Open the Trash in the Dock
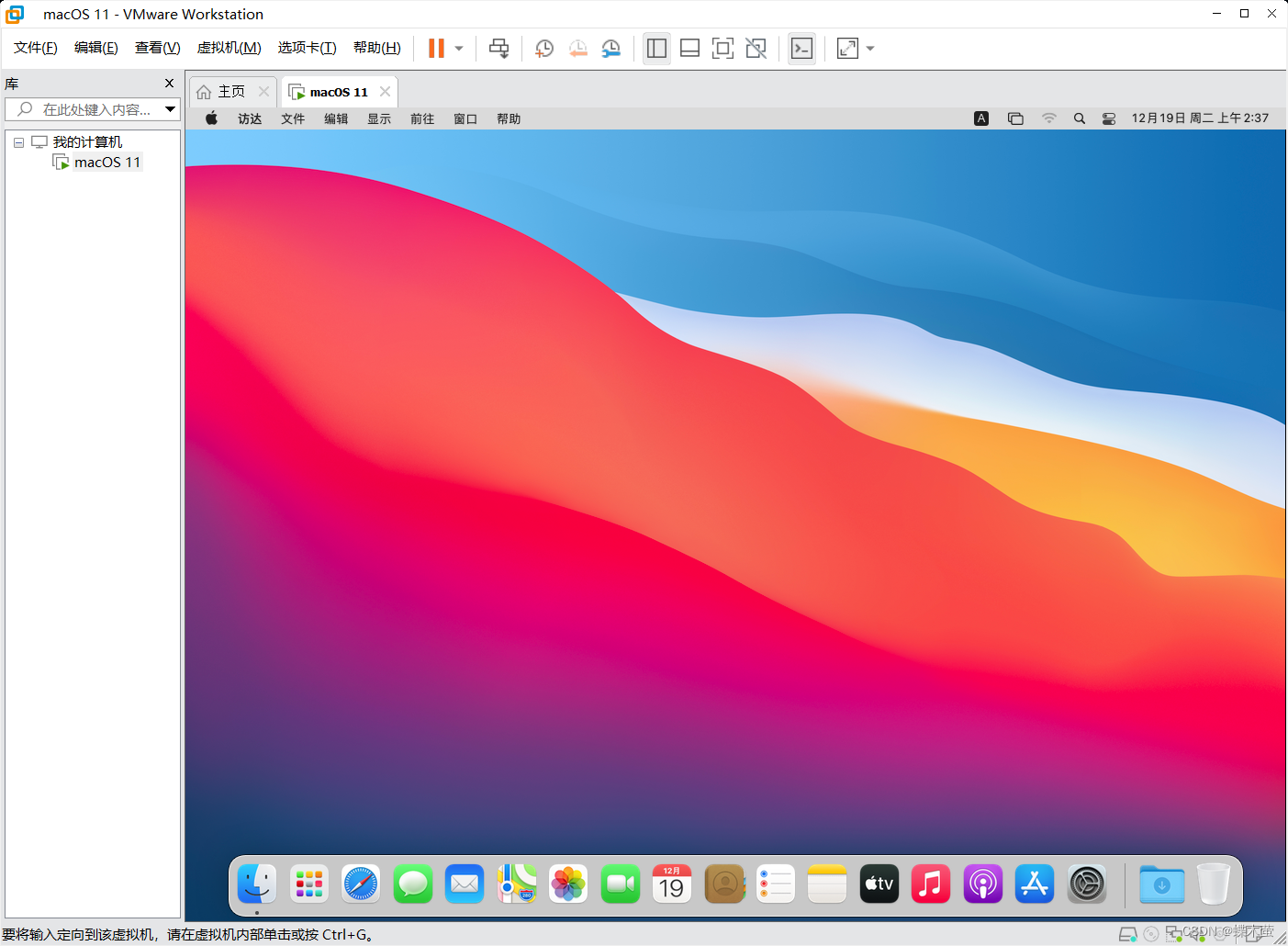1288x946 pixels. pos(1214,884)
